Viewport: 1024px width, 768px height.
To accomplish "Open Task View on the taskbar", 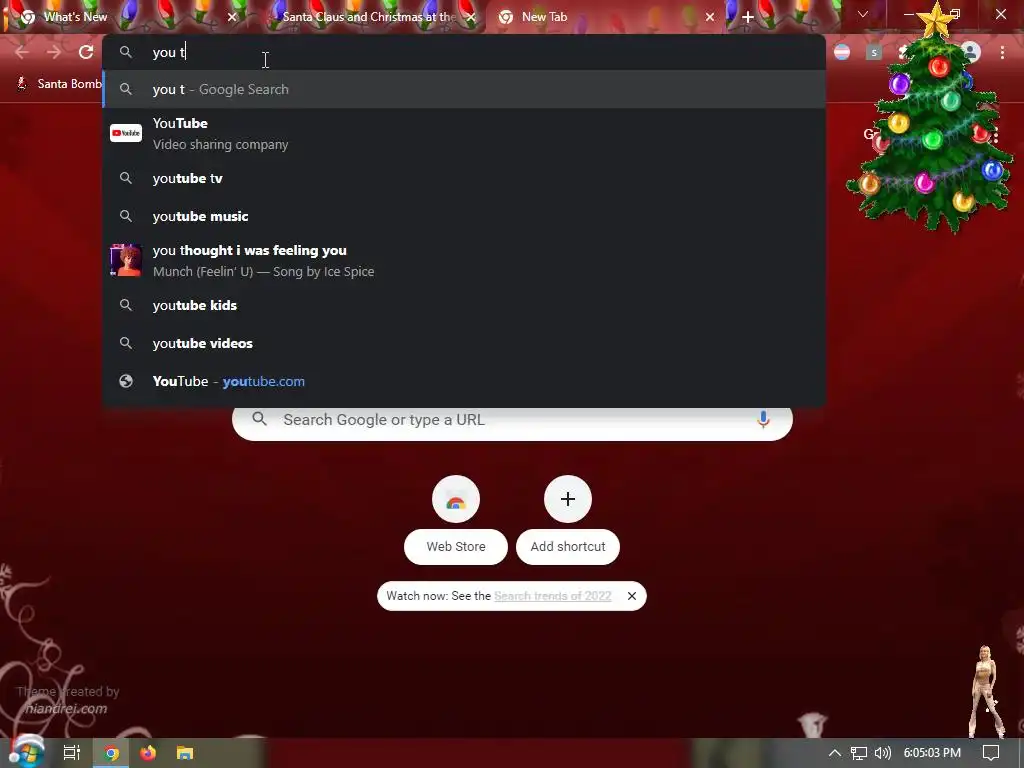I will tap(72, 753).
